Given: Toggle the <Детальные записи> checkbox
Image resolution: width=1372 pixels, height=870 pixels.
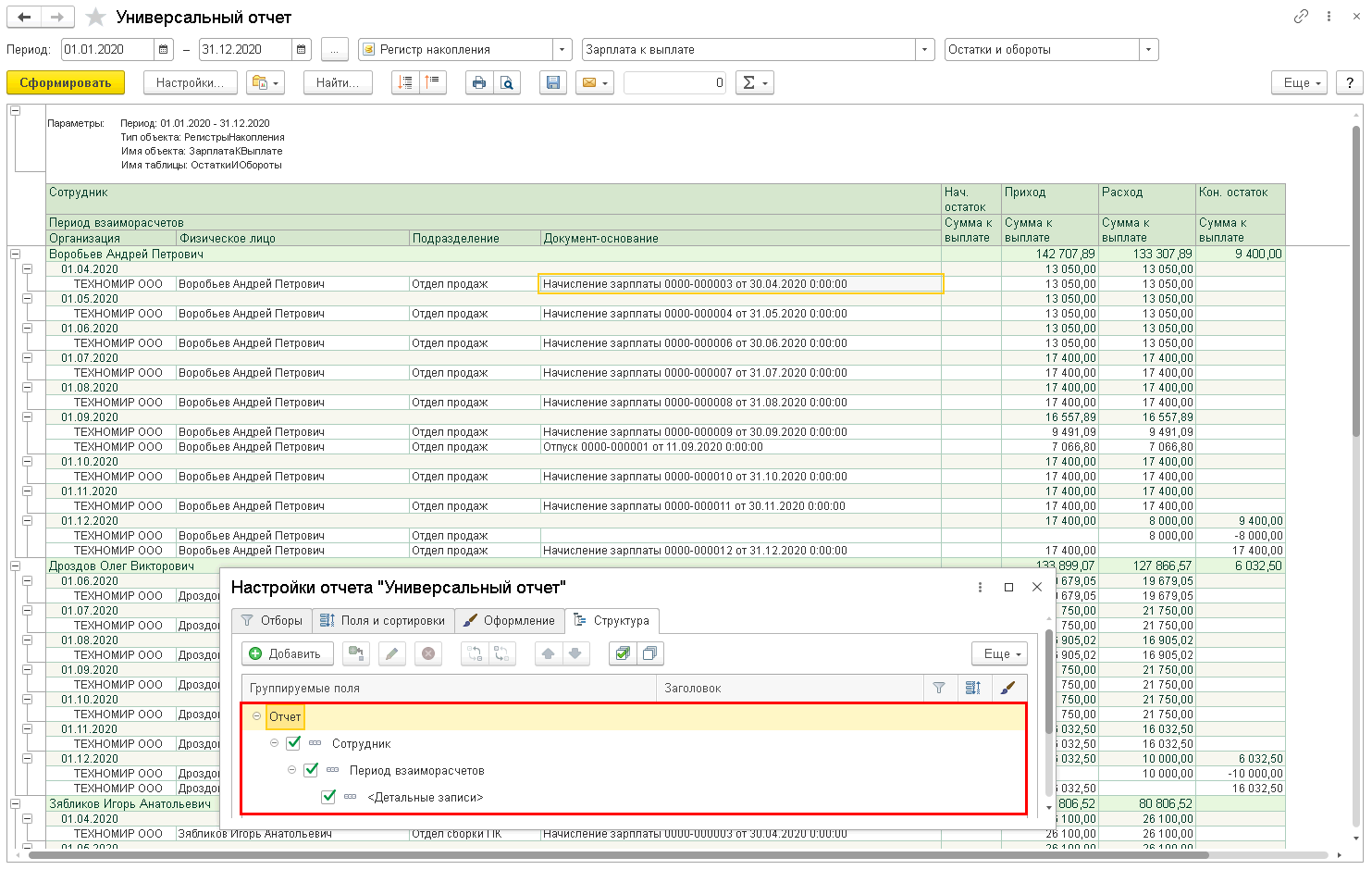Looking at the screenshot, I should coord(328,797).
